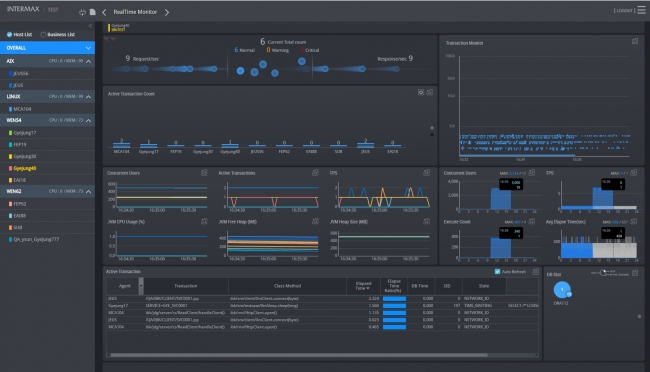Screen dimensions: 650x372
Task: Collapse the WENS2 host group
Action: tap(88, 192)
